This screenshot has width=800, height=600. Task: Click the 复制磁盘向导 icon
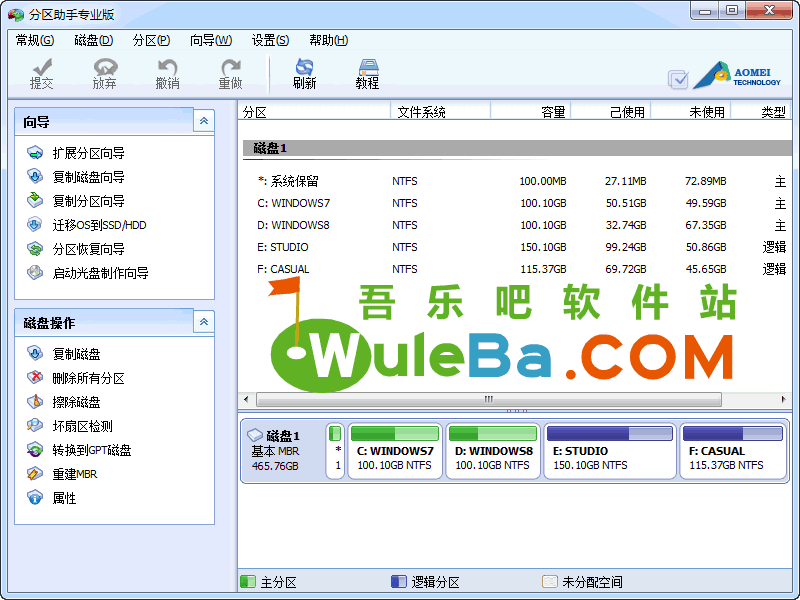click(x=35, y=177)
